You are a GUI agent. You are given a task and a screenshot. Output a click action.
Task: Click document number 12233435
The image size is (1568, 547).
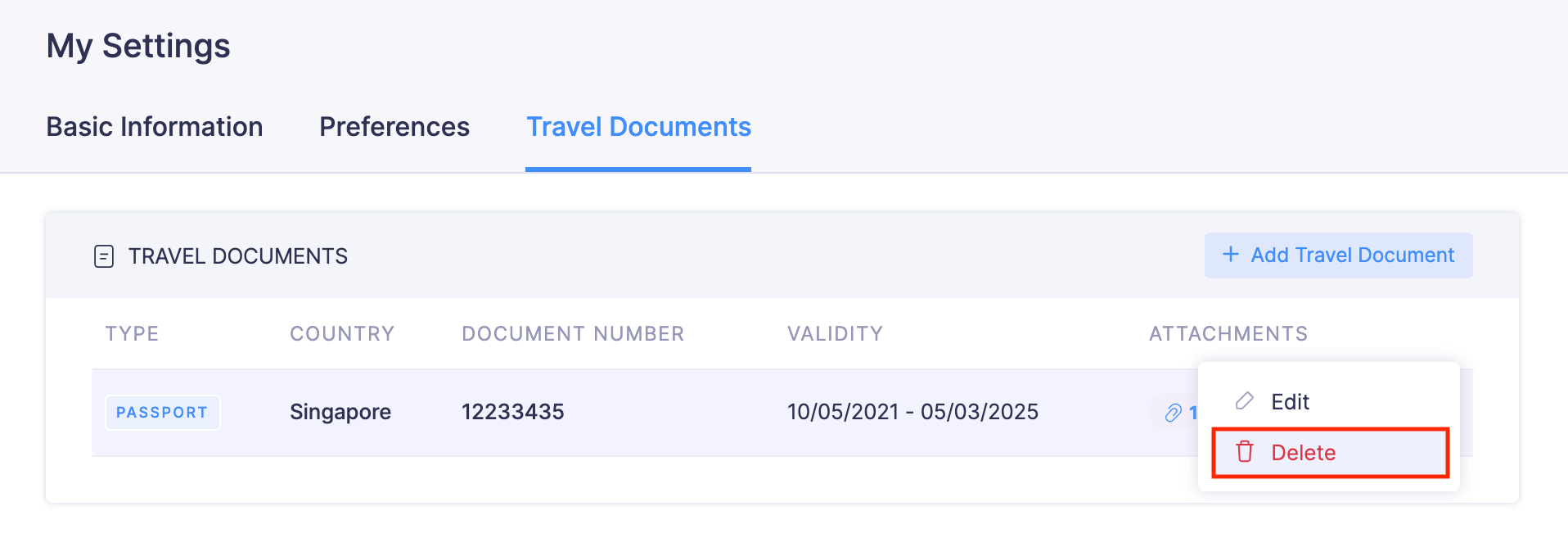513,412
